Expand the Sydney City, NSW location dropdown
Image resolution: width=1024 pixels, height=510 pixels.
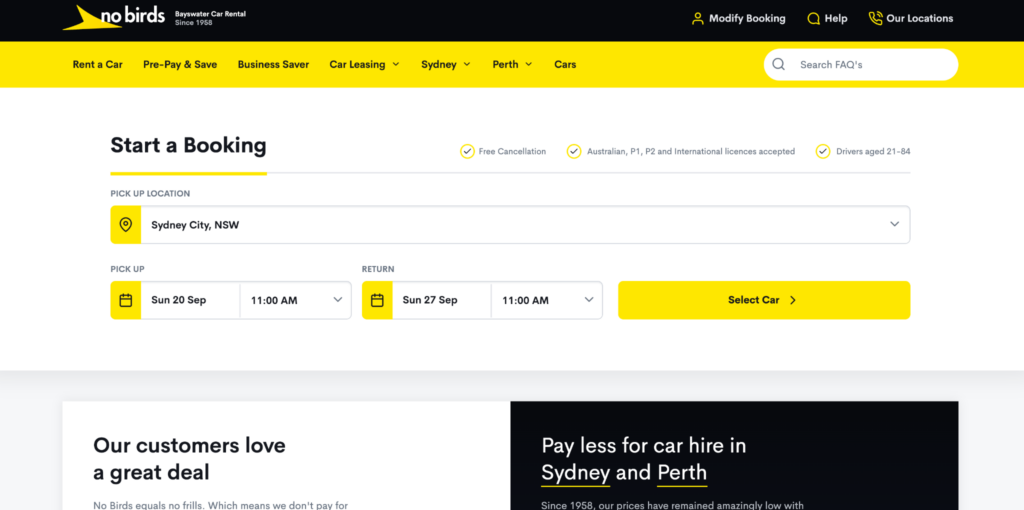525,225
